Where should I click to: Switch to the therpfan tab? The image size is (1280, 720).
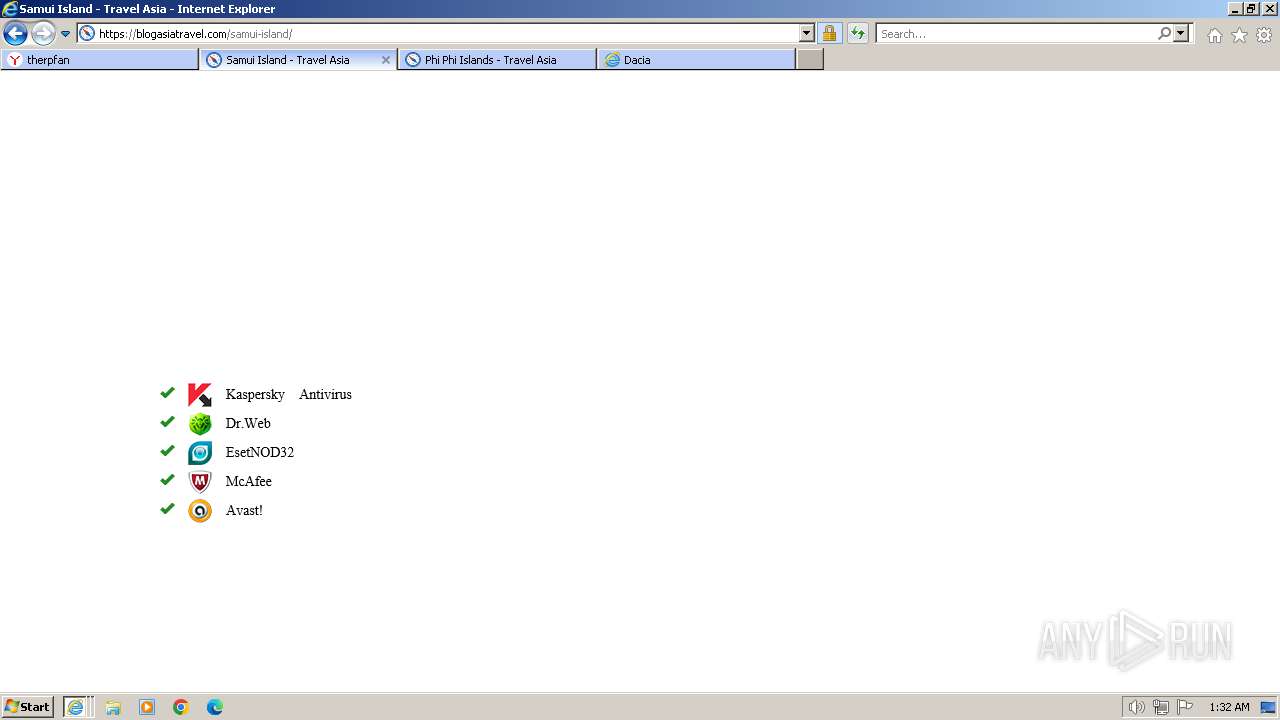[100, 60]
